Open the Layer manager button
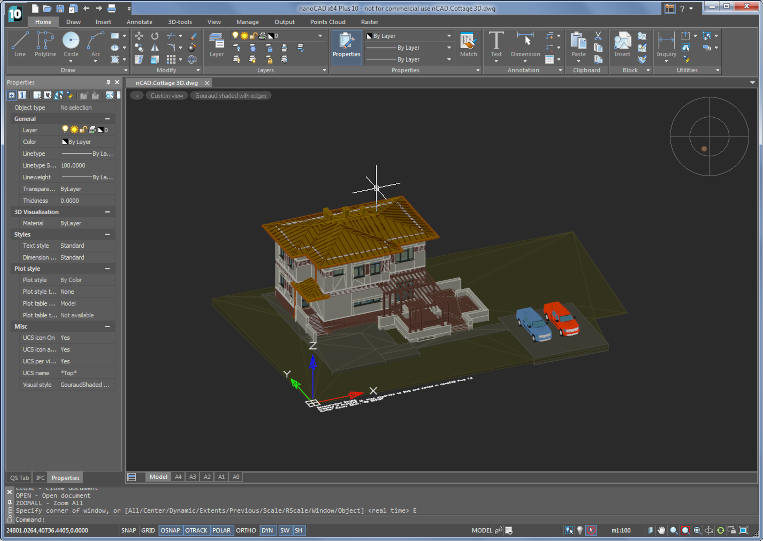Viewport: 763px width, 541px height. [x=216, y=44]
